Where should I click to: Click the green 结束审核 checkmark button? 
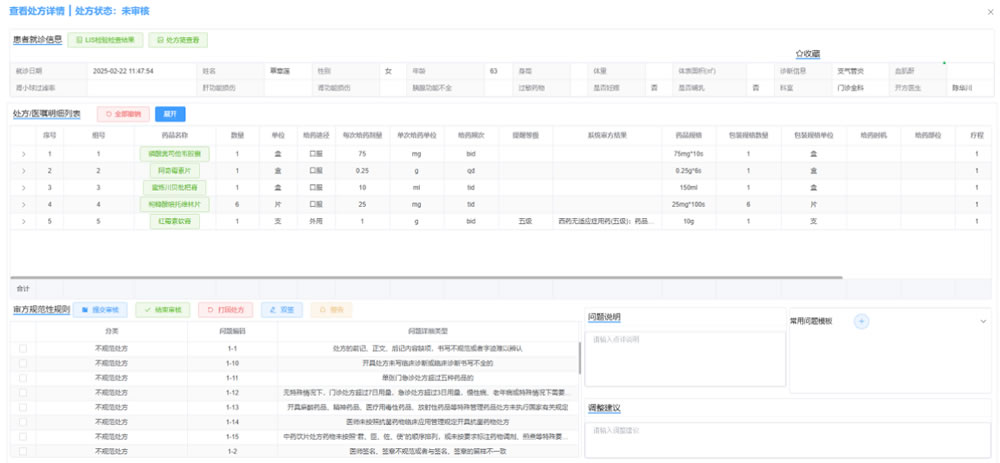(x=163, y=310)
